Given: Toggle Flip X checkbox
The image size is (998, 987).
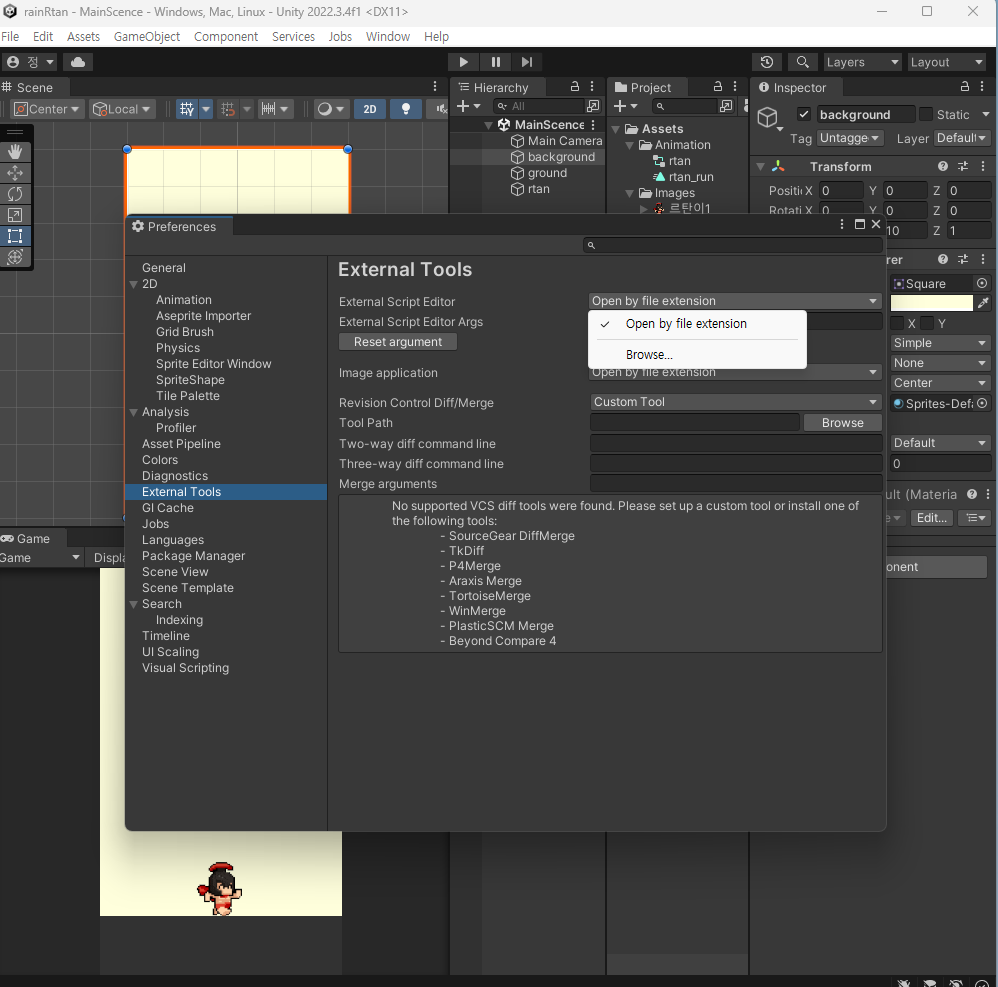Looking at the screenshot, I should [897, 323].
